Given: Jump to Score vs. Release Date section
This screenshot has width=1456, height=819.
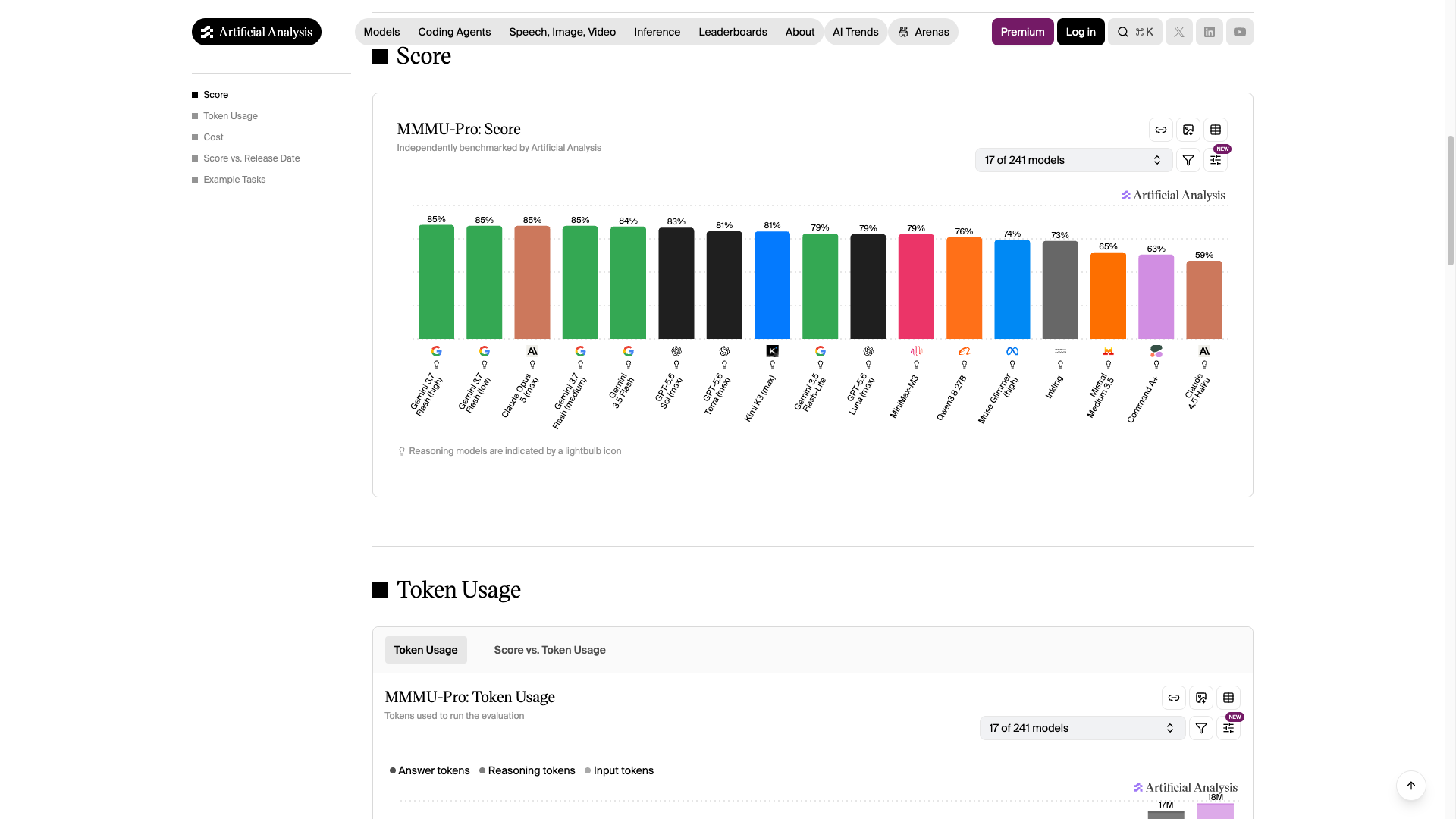Looking at the screenshot, I should [x=251, y=158].
